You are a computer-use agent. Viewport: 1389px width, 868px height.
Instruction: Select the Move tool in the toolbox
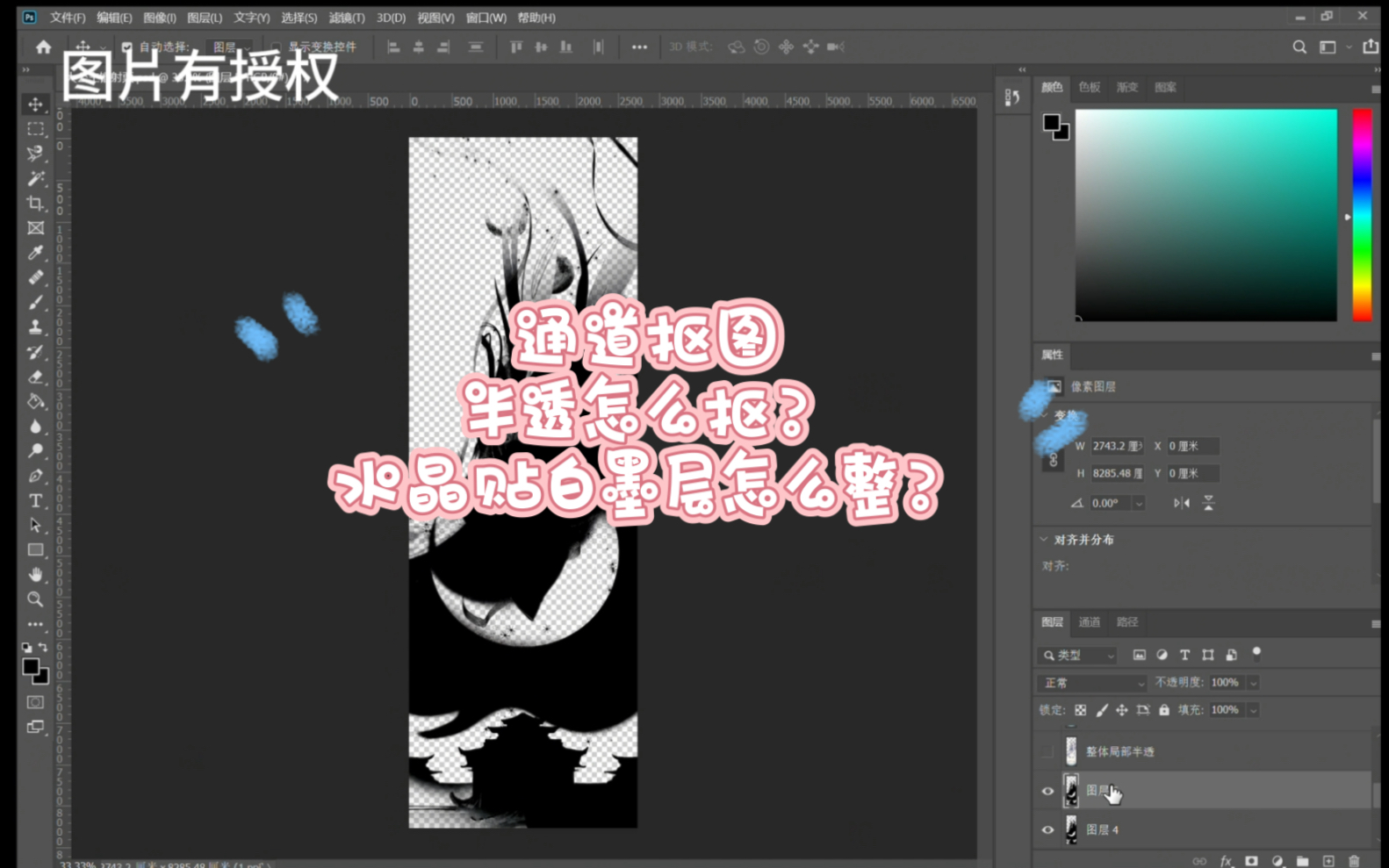(35, 104)
